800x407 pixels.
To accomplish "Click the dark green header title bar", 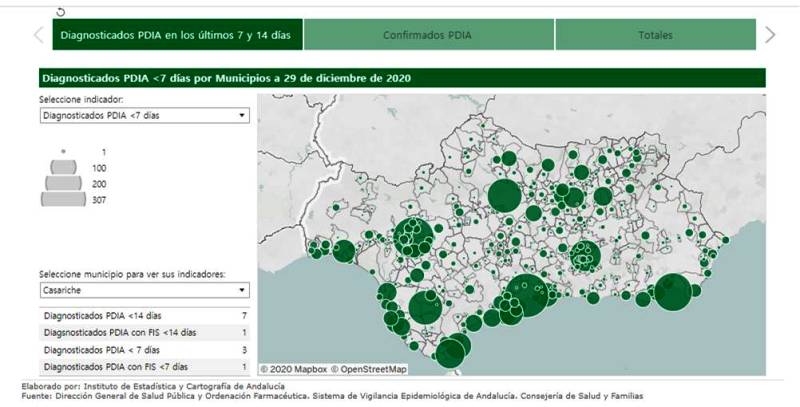I will pos(400,78).
